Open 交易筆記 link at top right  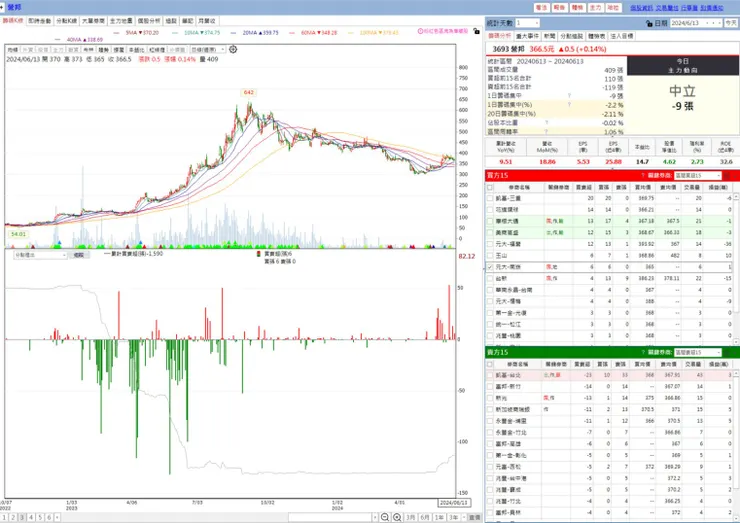pyautogui.click(x=667, y=8)
